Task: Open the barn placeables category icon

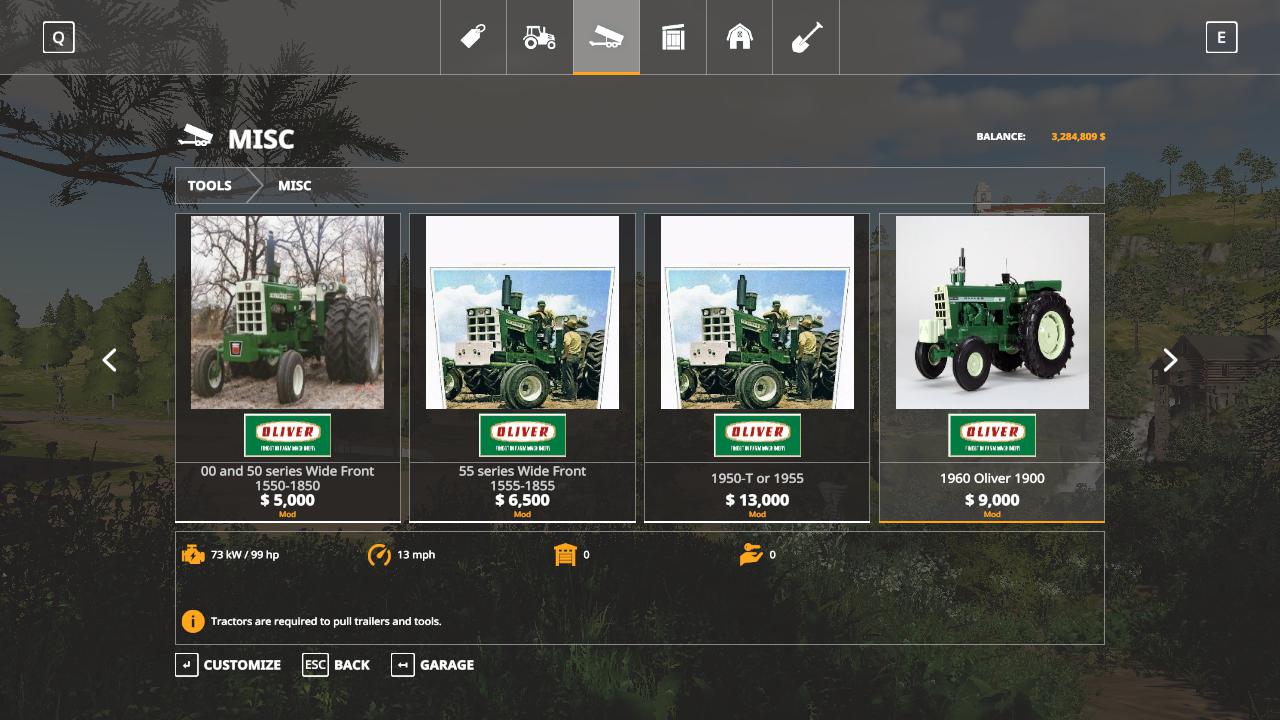Action: [739, 37]
